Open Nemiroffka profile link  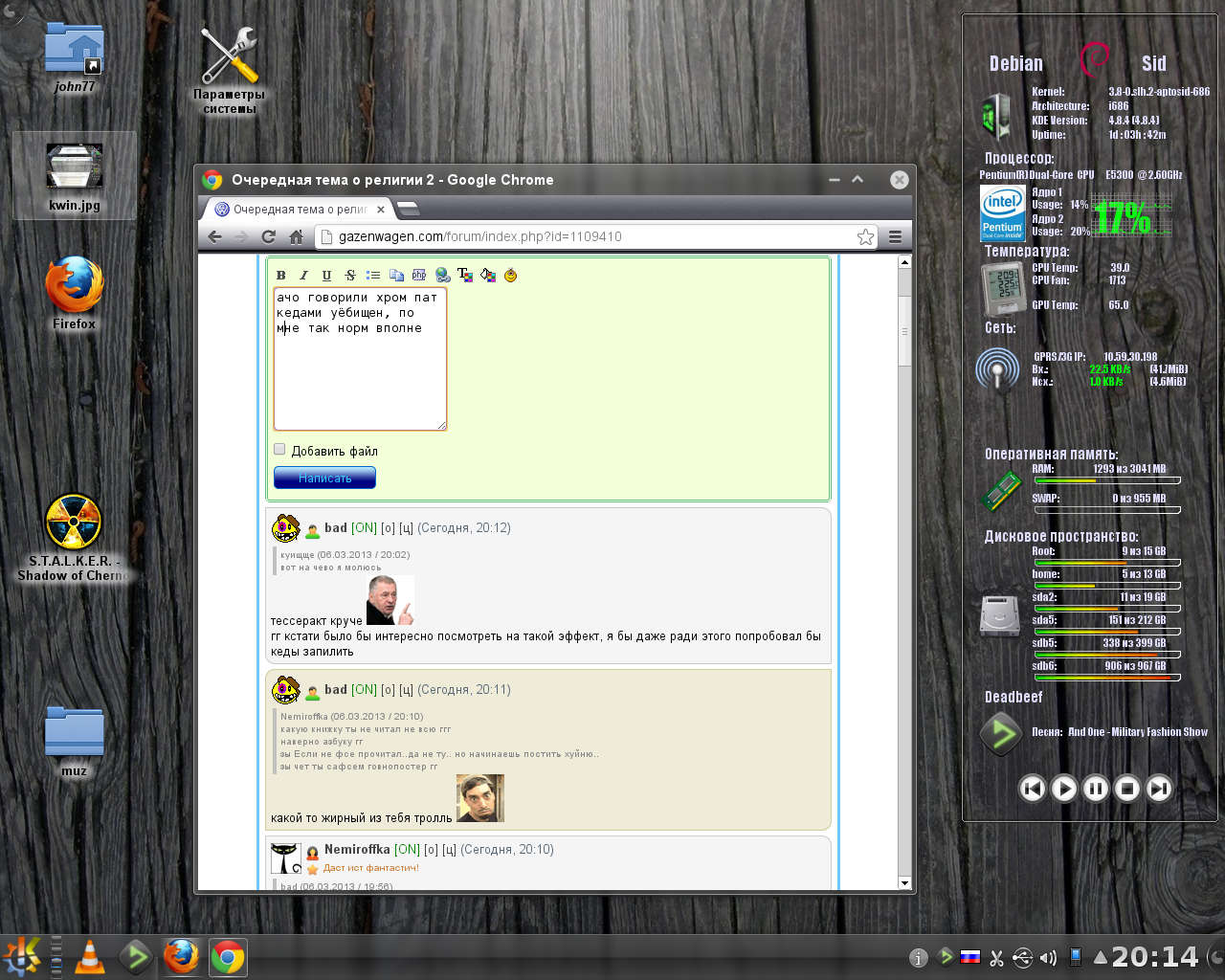point(357,849)
